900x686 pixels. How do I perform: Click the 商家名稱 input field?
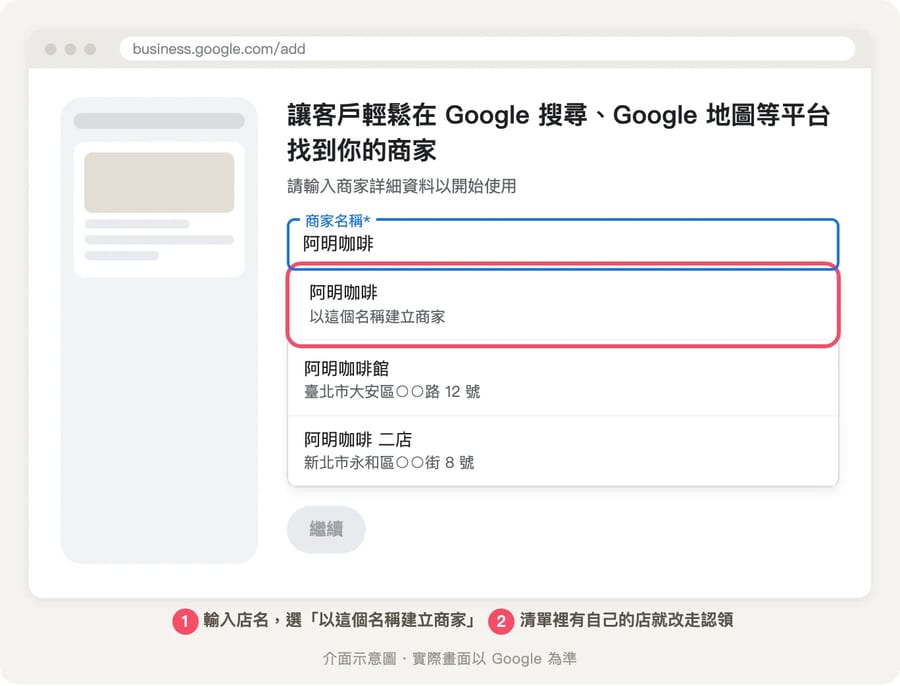[562, 243]
